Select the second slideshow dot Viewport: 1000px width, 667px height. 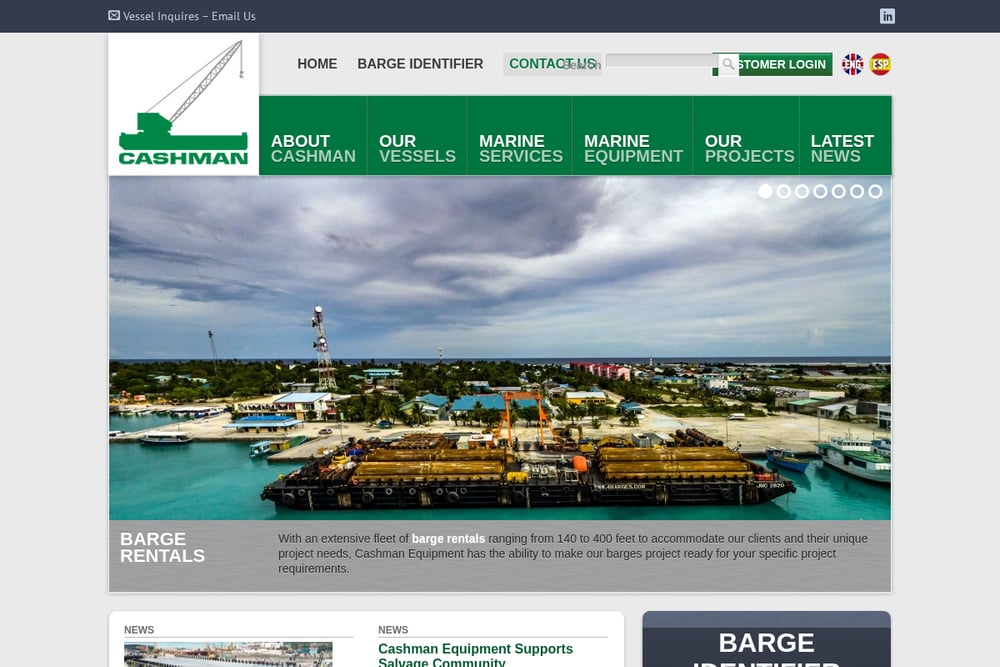click(x=784, y=191)
